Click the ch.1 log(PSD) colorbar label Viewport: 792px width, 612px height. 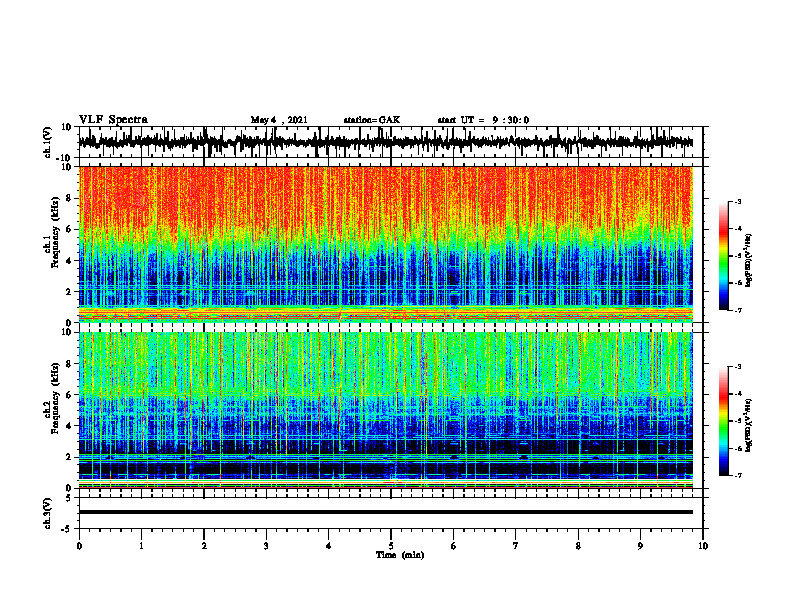(x=748, y=260)
